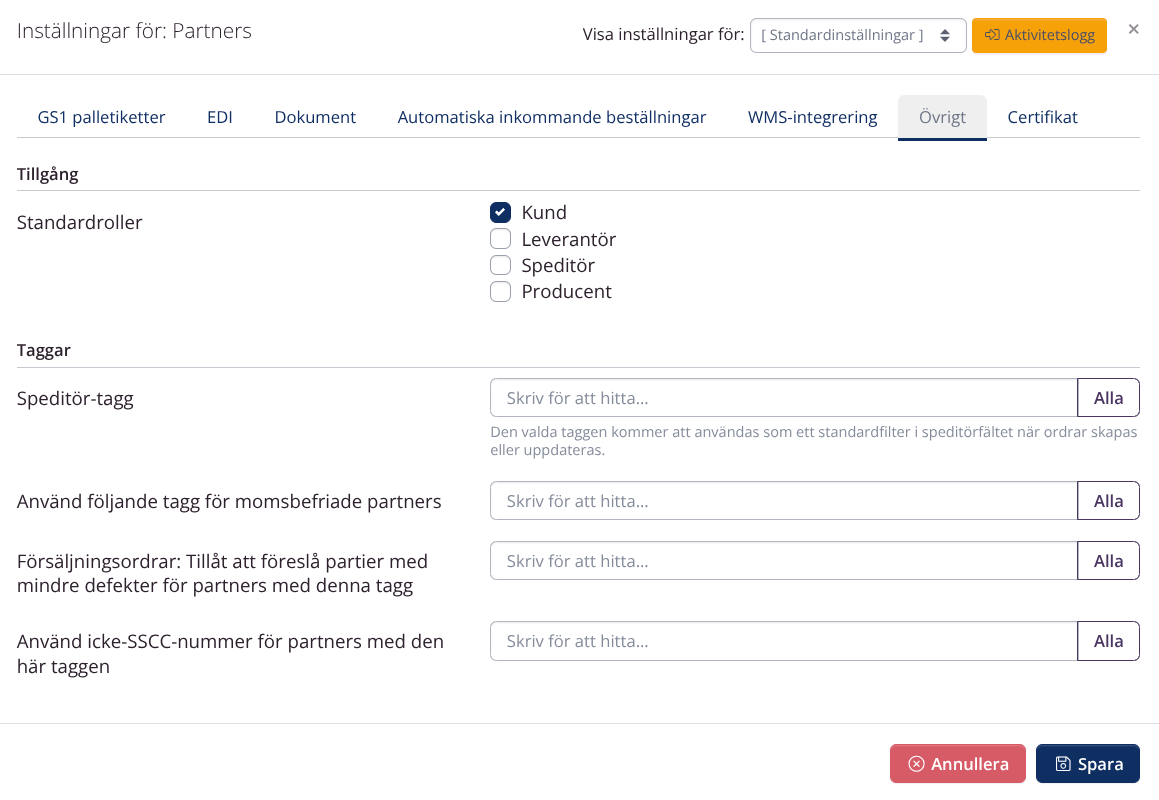The image size is (1159, 800).
Task: Click the Aktivitetslogg icon button
Action: tap(992, 35)
